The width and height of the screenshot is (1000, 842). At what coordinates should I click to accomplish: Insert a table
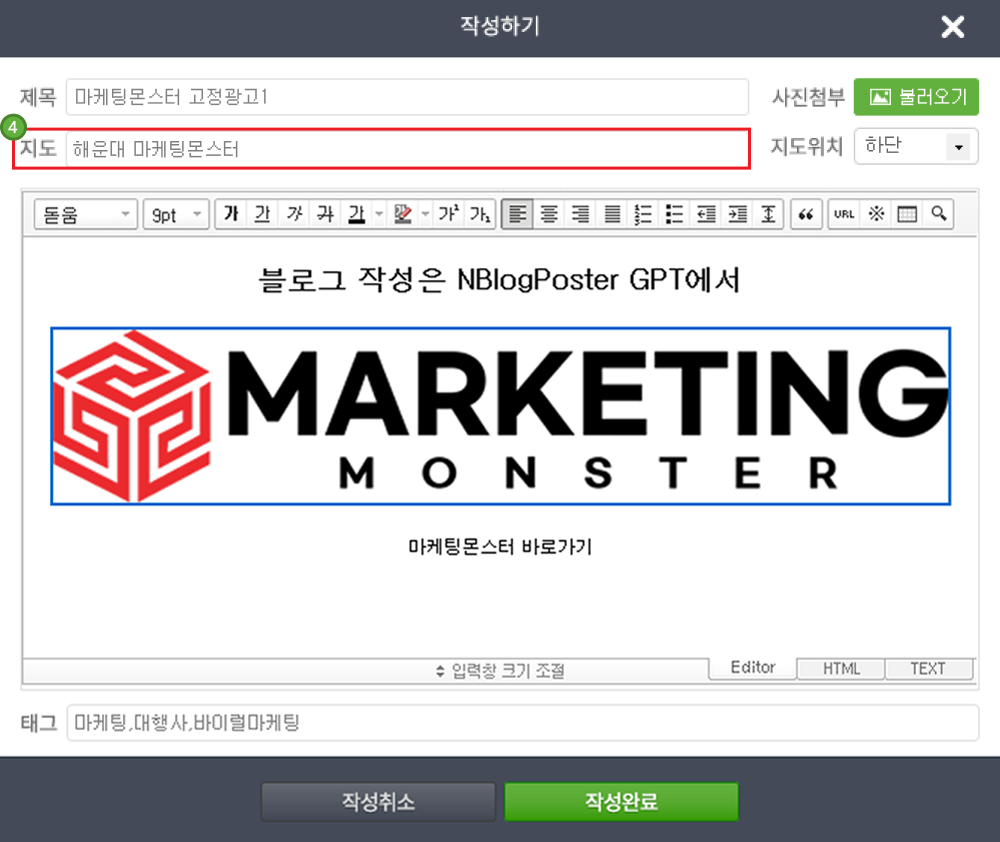point(907,214)
